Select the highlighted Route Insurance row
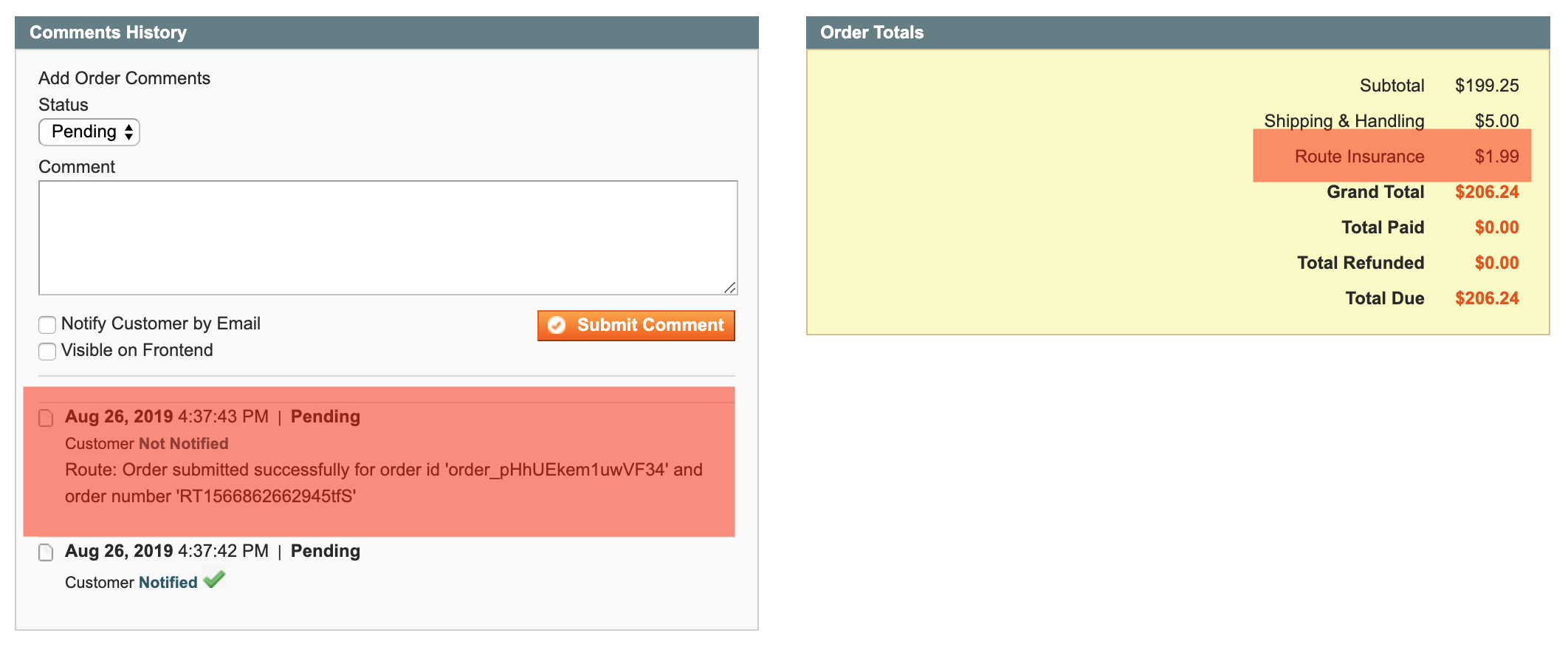Screen dimensions: 1568x647 click(1392, 156)
